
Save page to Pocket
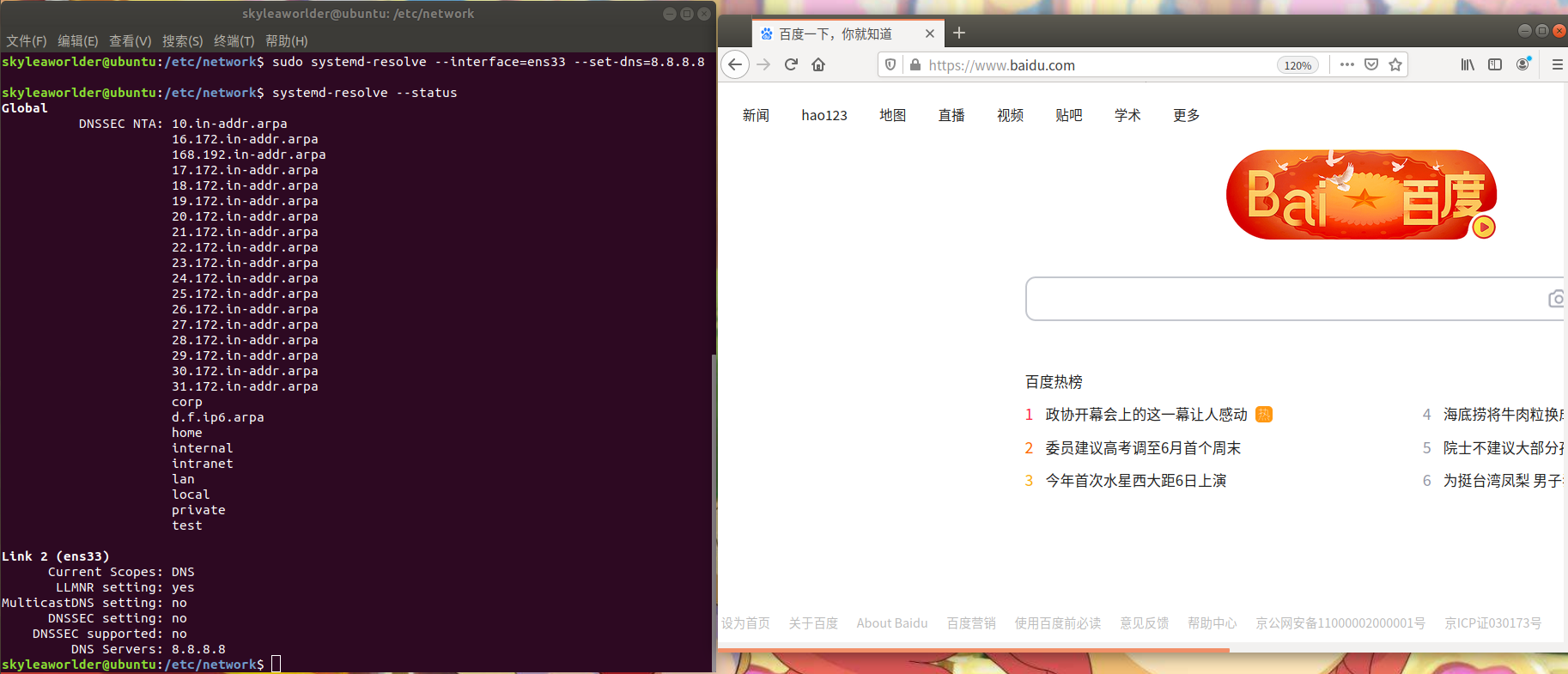(1371, 64)
